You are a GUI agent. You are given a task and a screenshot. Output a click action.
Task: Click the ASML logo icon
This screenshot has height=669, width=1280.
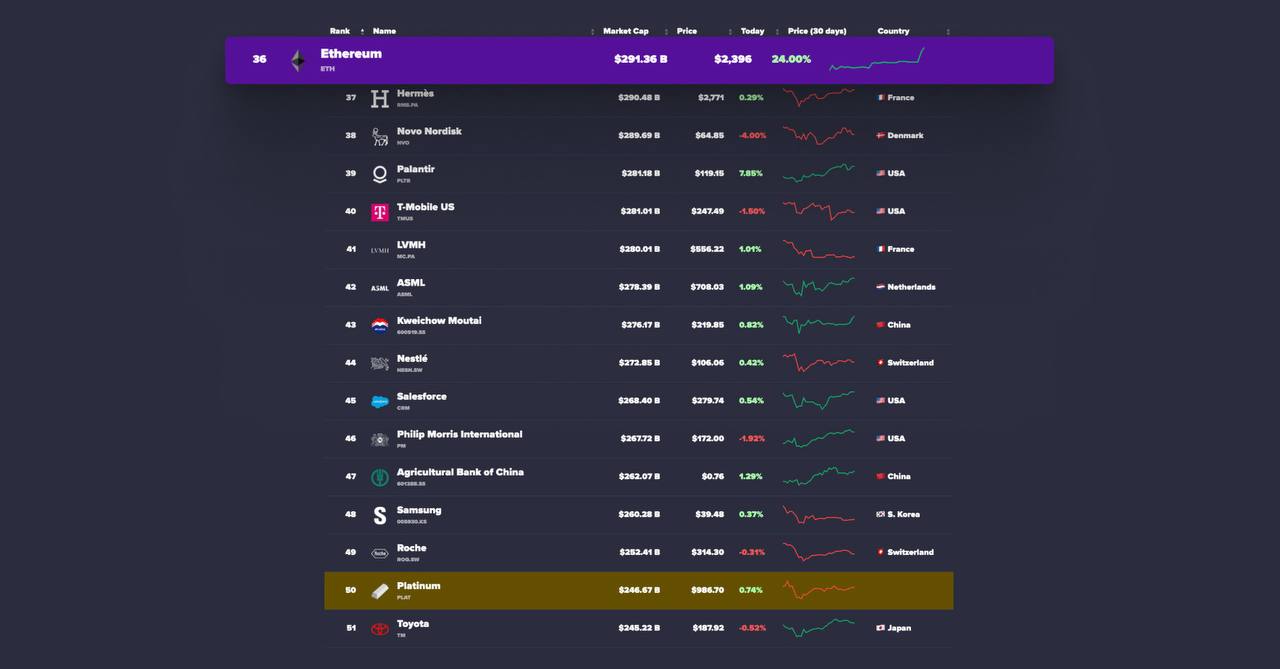coord(380,288)
